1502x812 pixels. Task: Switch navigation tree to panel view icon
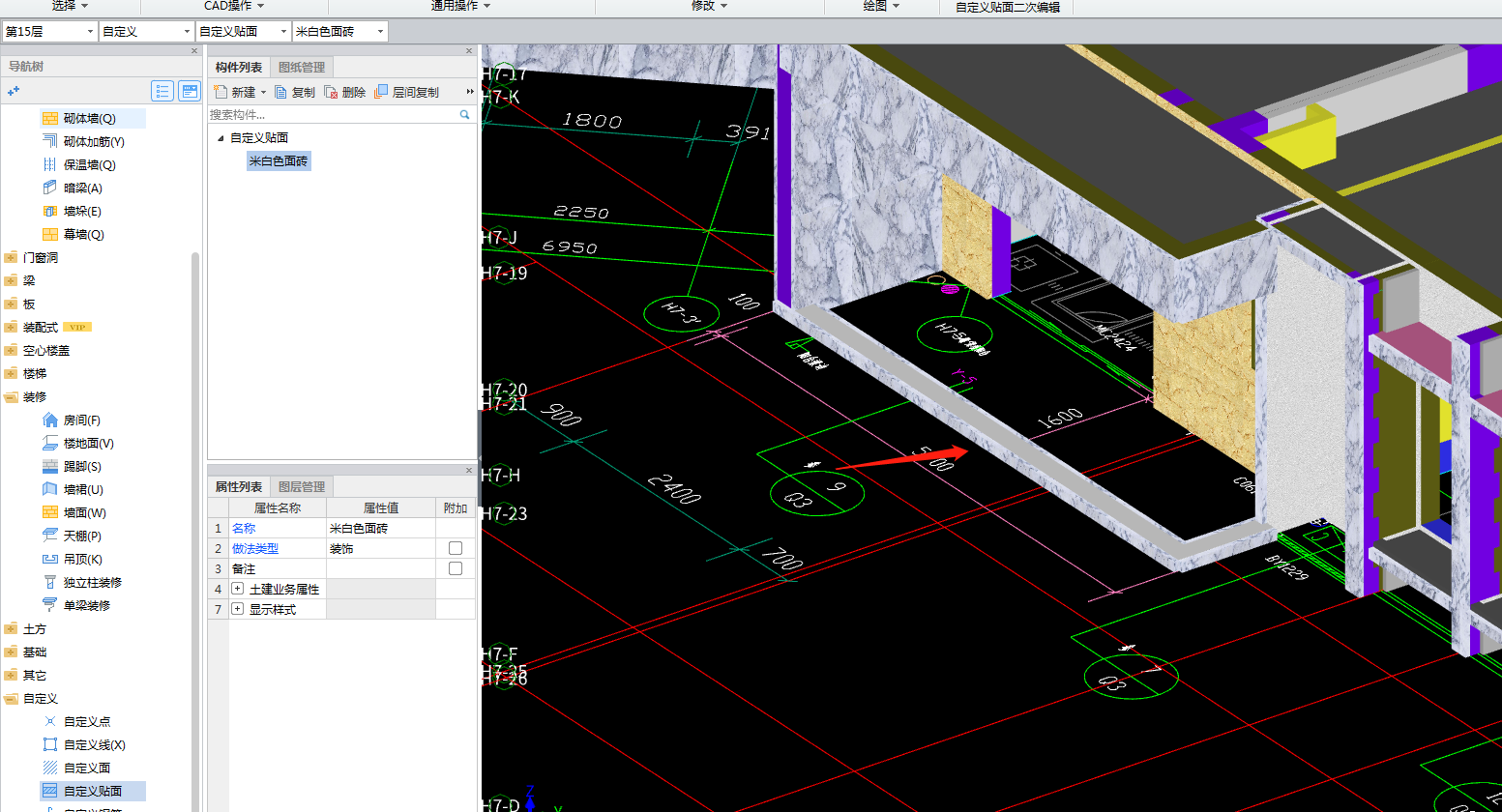point(190,91)
